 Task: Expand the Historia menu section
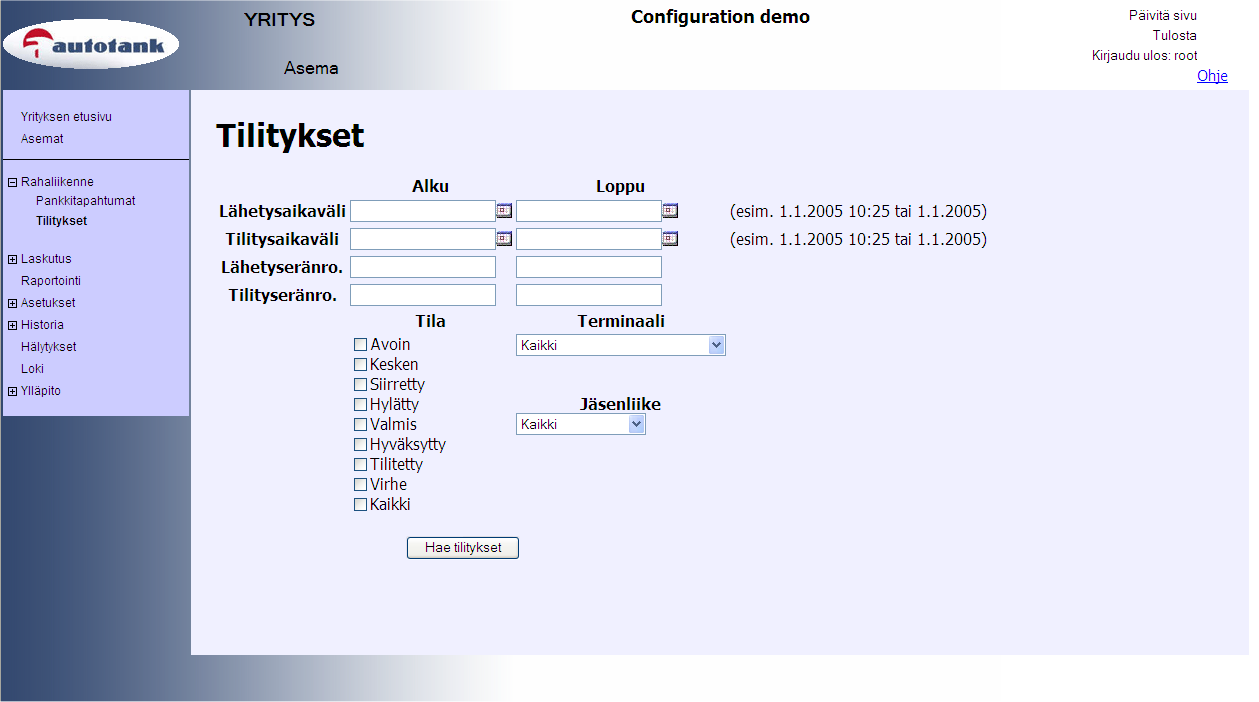pyautogui.click(x=12, y=325)
